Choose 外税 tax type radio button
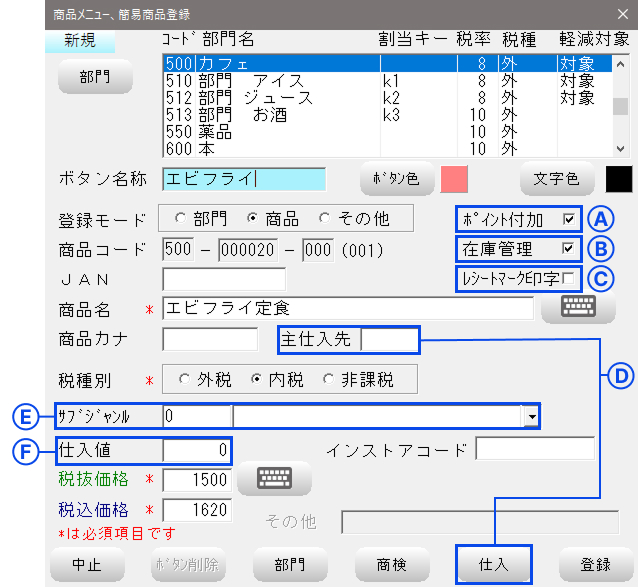Viewport: 638px width, 587px height. click(183, 379)
